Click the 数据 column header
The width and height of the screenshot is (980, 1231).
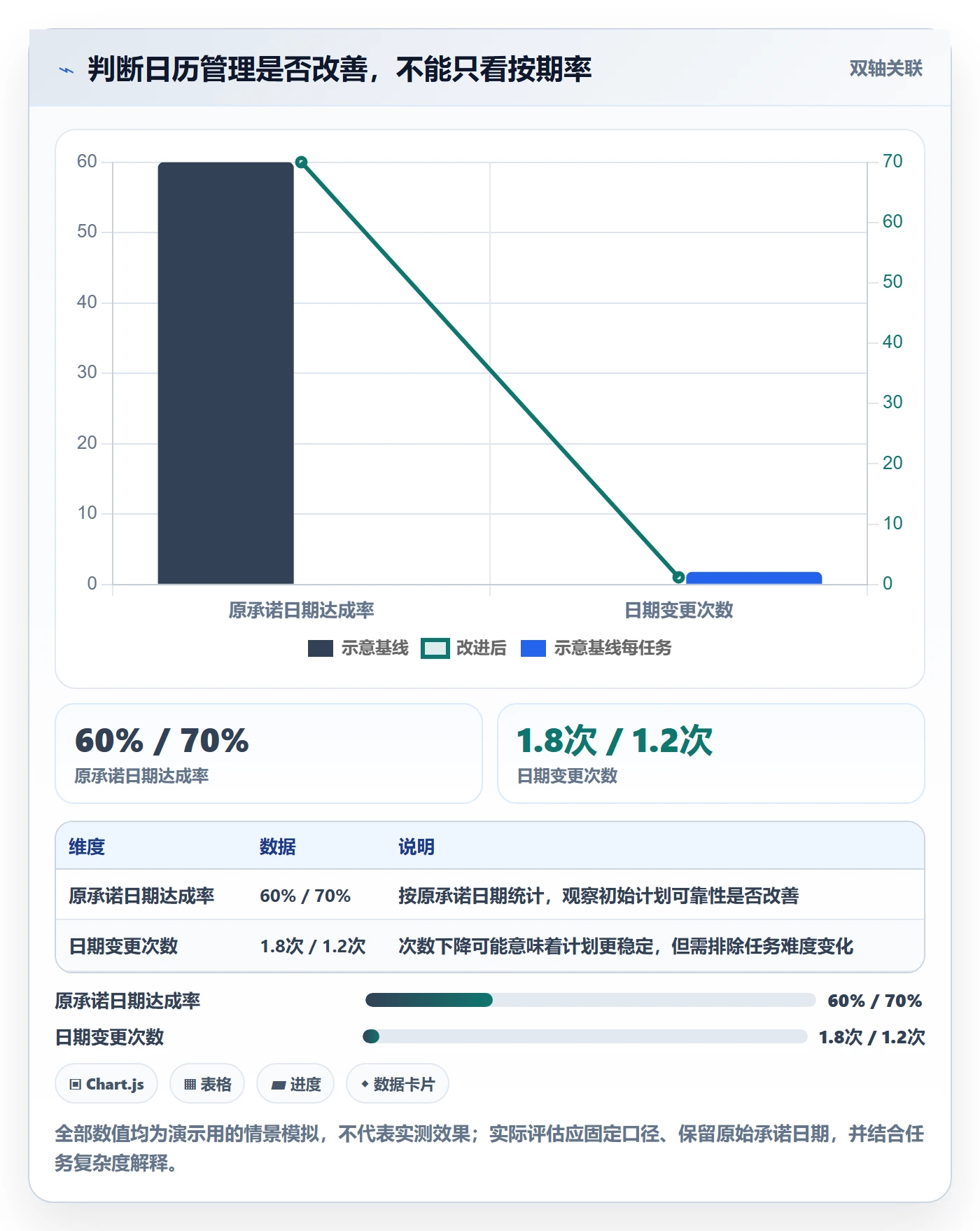click(x=278, y=847)
